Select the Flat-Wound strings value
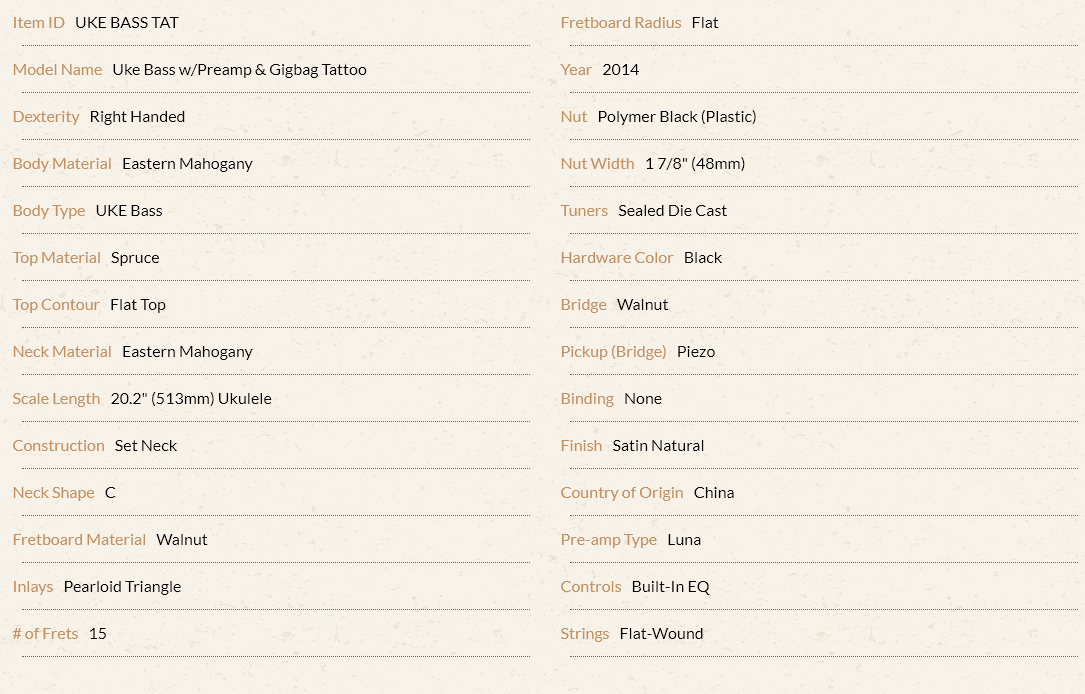Viewport: 1085px width, 694px height. 662,634
